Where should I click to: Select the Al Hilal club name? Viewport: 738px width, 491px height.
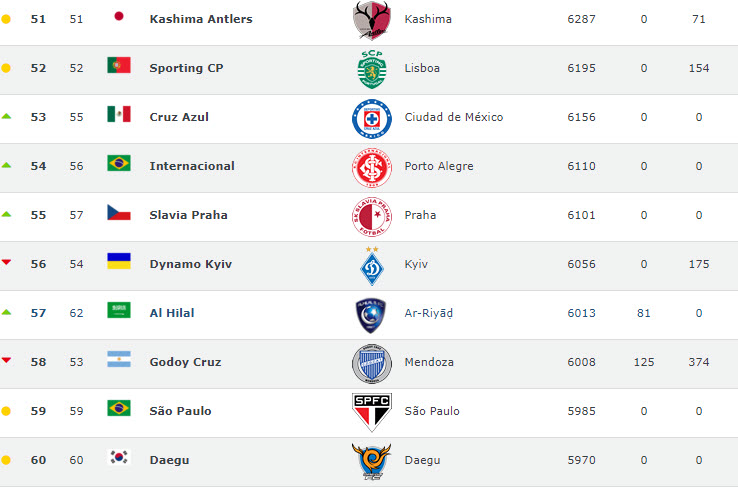click(172, 313)
